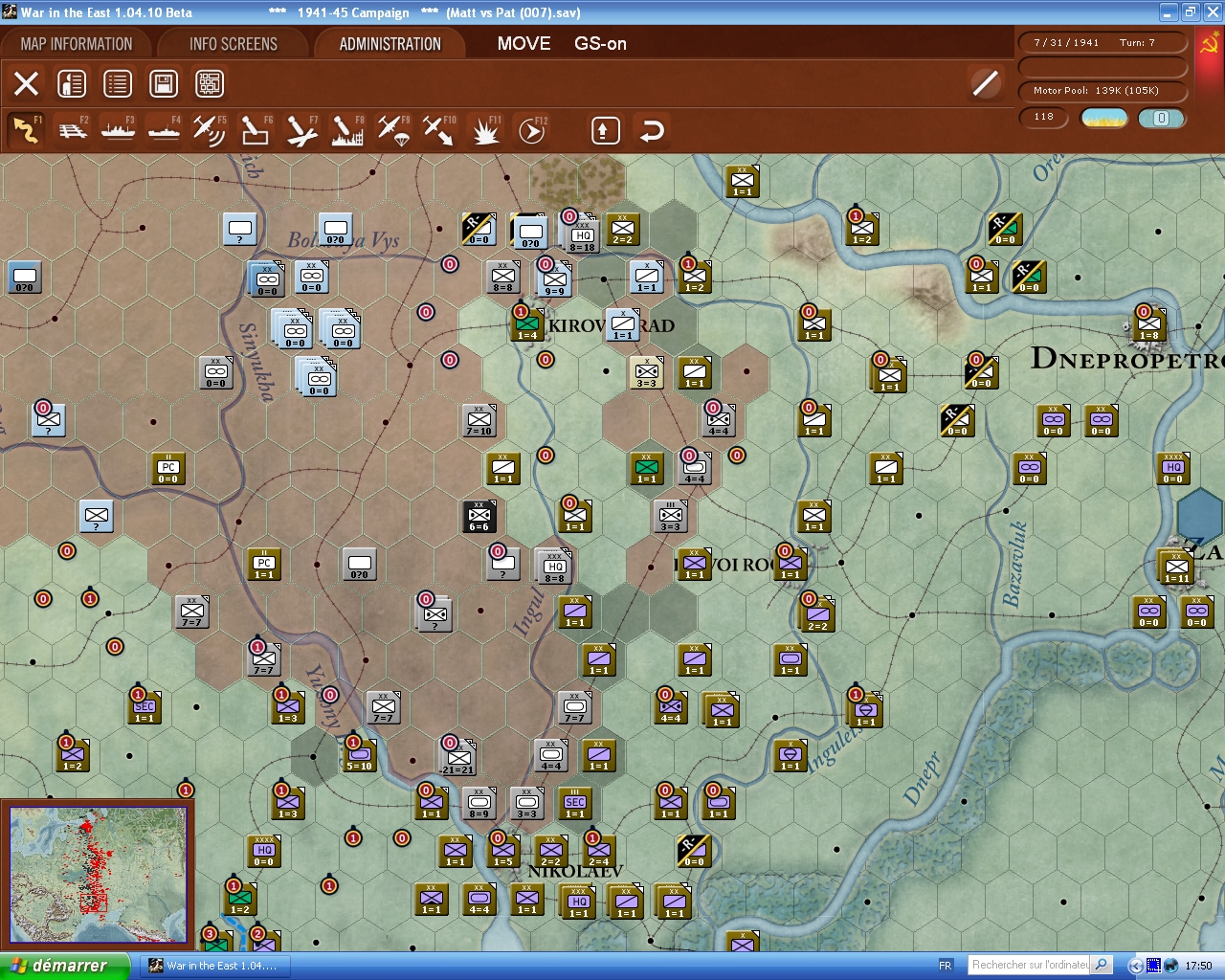Select the explosion icon (F11)
This screenshot has width=1225, height=980.
point(485,130)
